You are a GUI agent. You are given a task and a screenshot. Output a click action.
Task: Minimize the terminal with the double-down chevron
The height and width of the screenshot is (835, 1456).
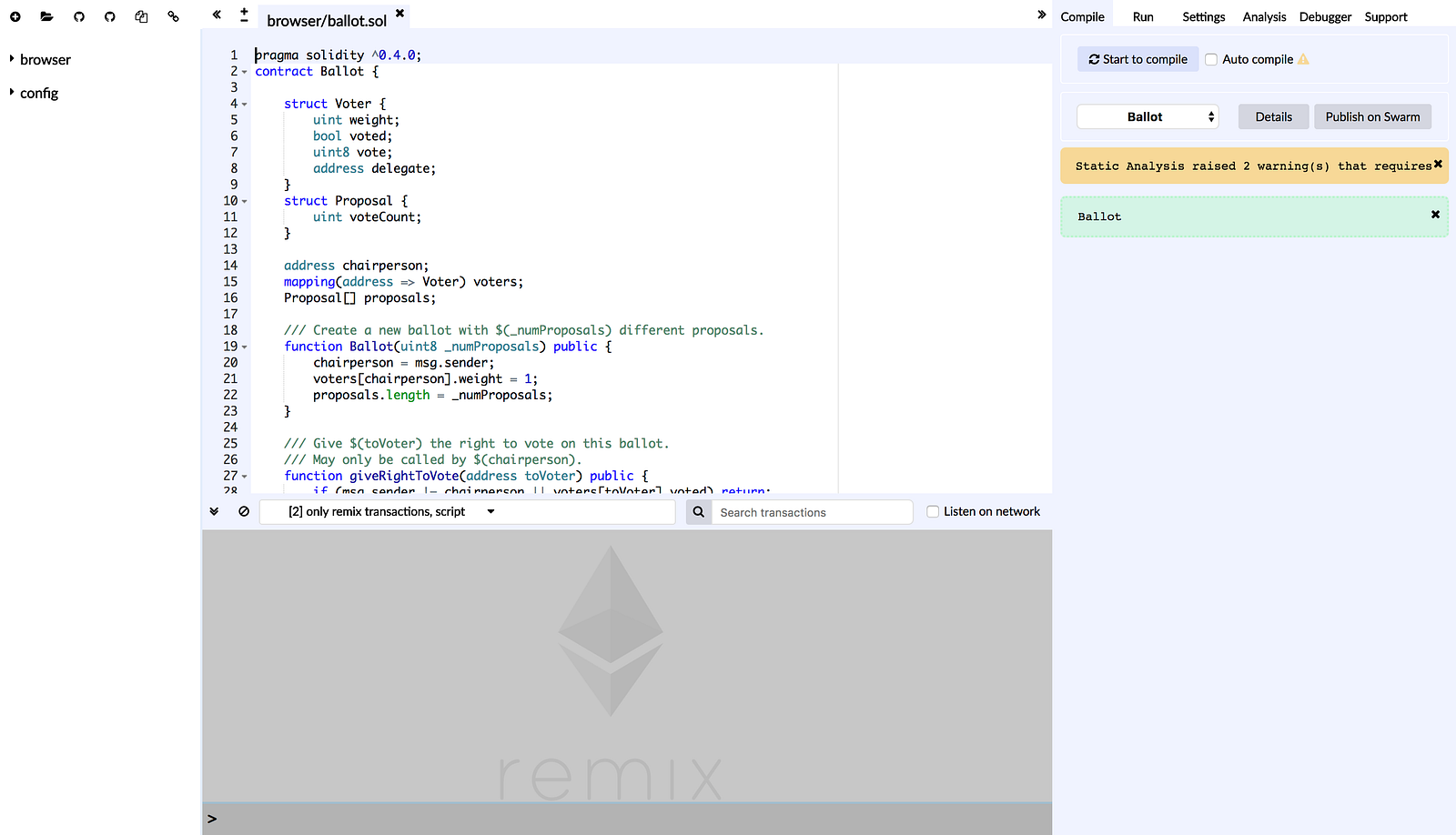pos(214,511)
